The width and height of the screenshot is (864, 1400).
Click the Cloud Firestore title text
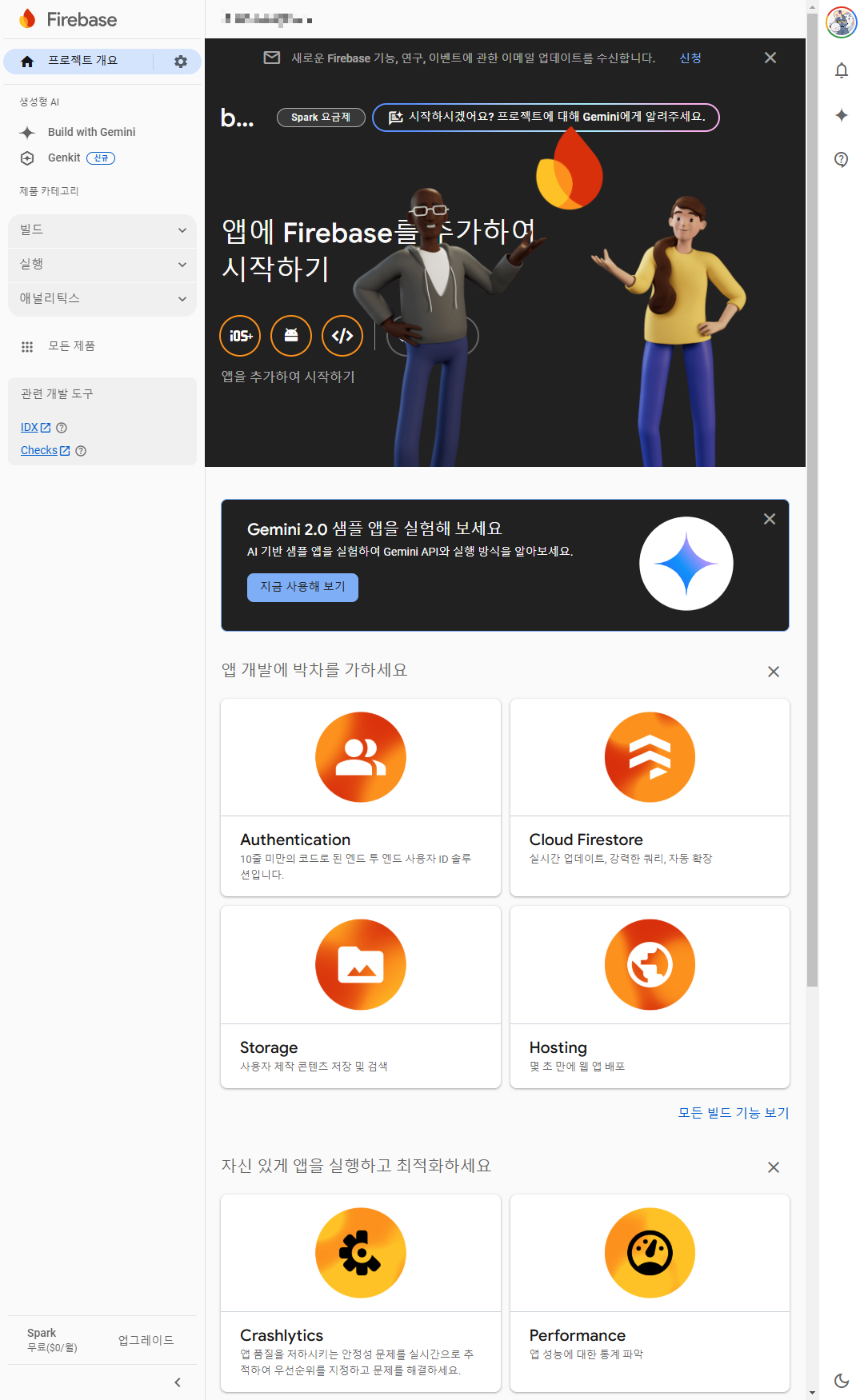click(586, 840)
